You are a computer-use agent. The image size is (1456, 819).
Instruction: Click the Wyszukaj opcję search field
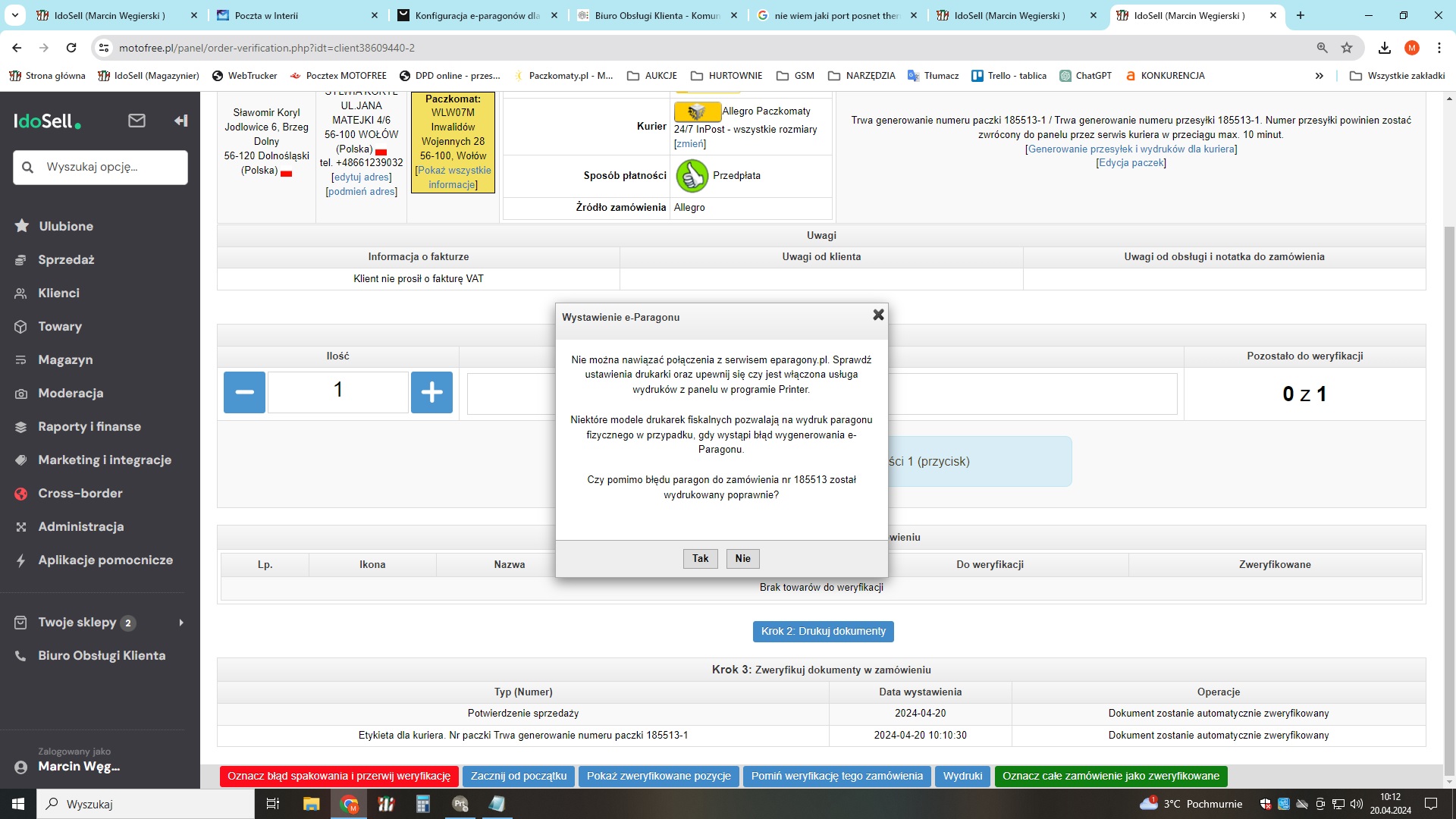coord(100,167)
